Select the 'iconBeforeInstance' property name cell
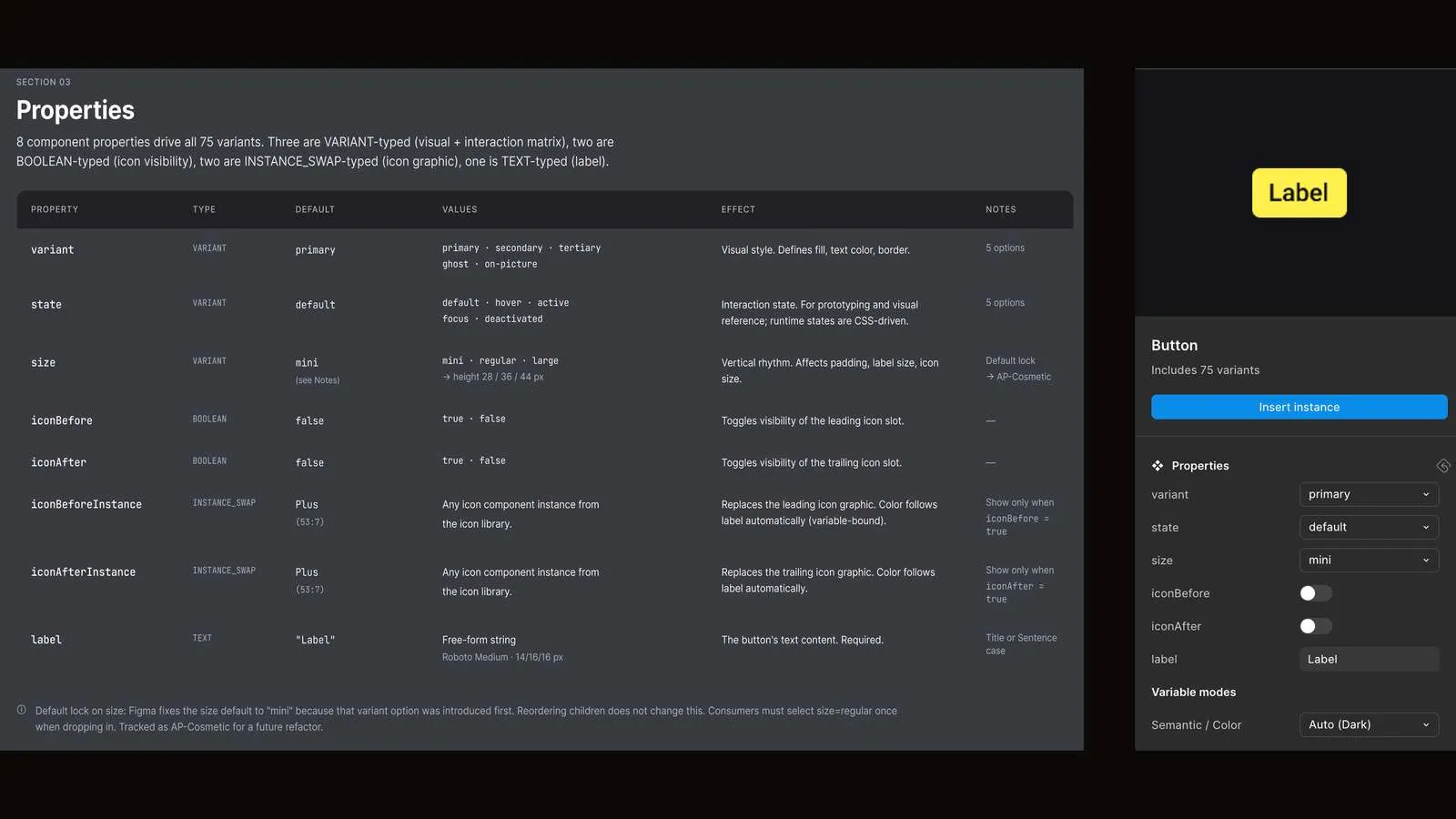The height and width of the screenshot is (819, 1456). click(x=86, y=504)
